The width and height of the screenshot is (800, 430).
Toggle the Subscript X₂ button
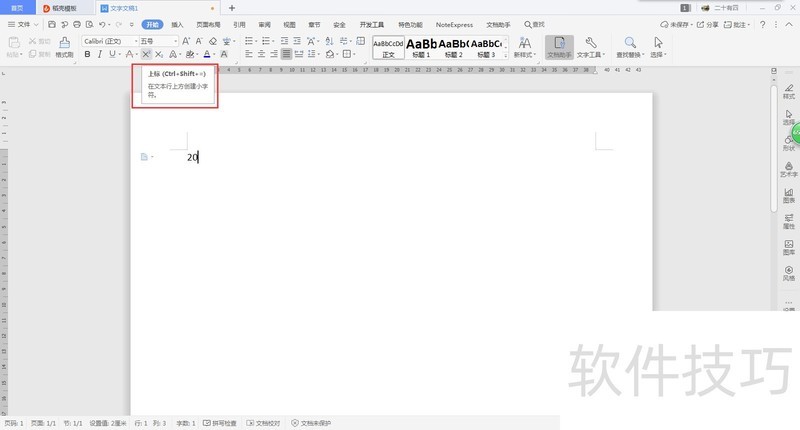coord(159,54)
